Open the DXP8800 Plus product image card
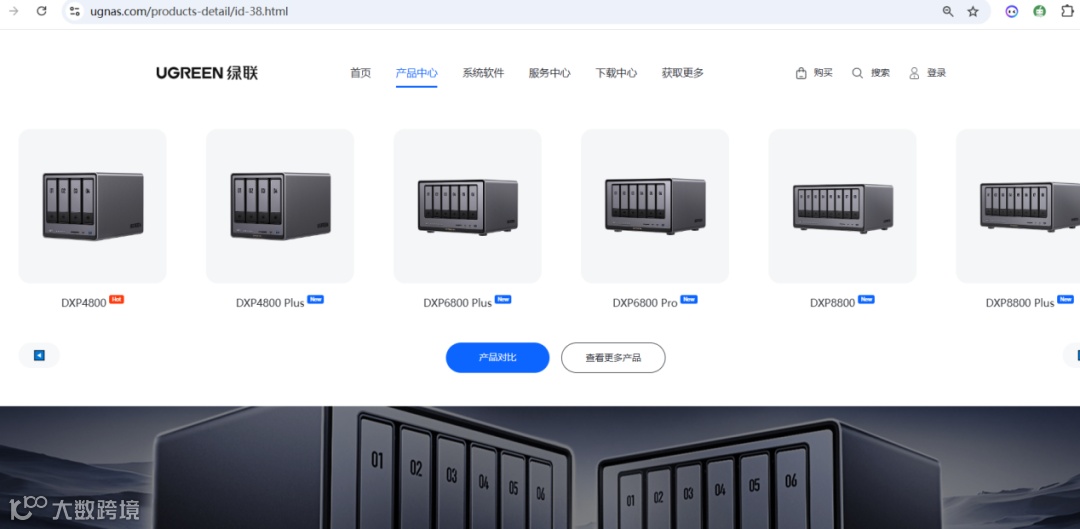The image size is (1080, 529). (x=1018, y=206)
